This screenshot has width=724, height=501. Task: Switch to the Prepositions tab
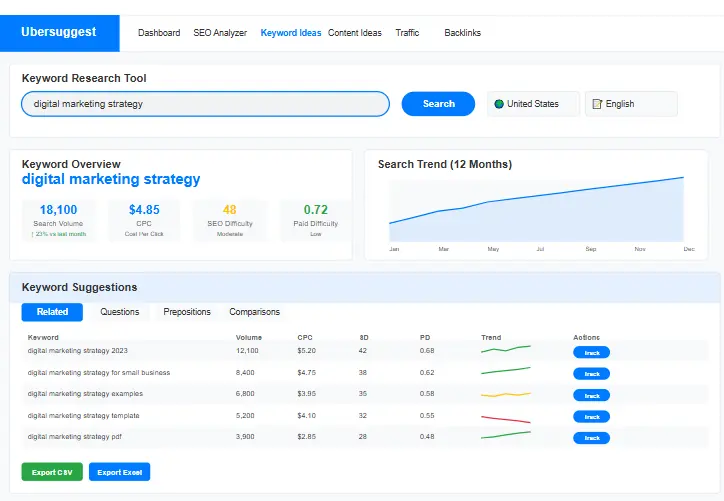click(187, 312)
